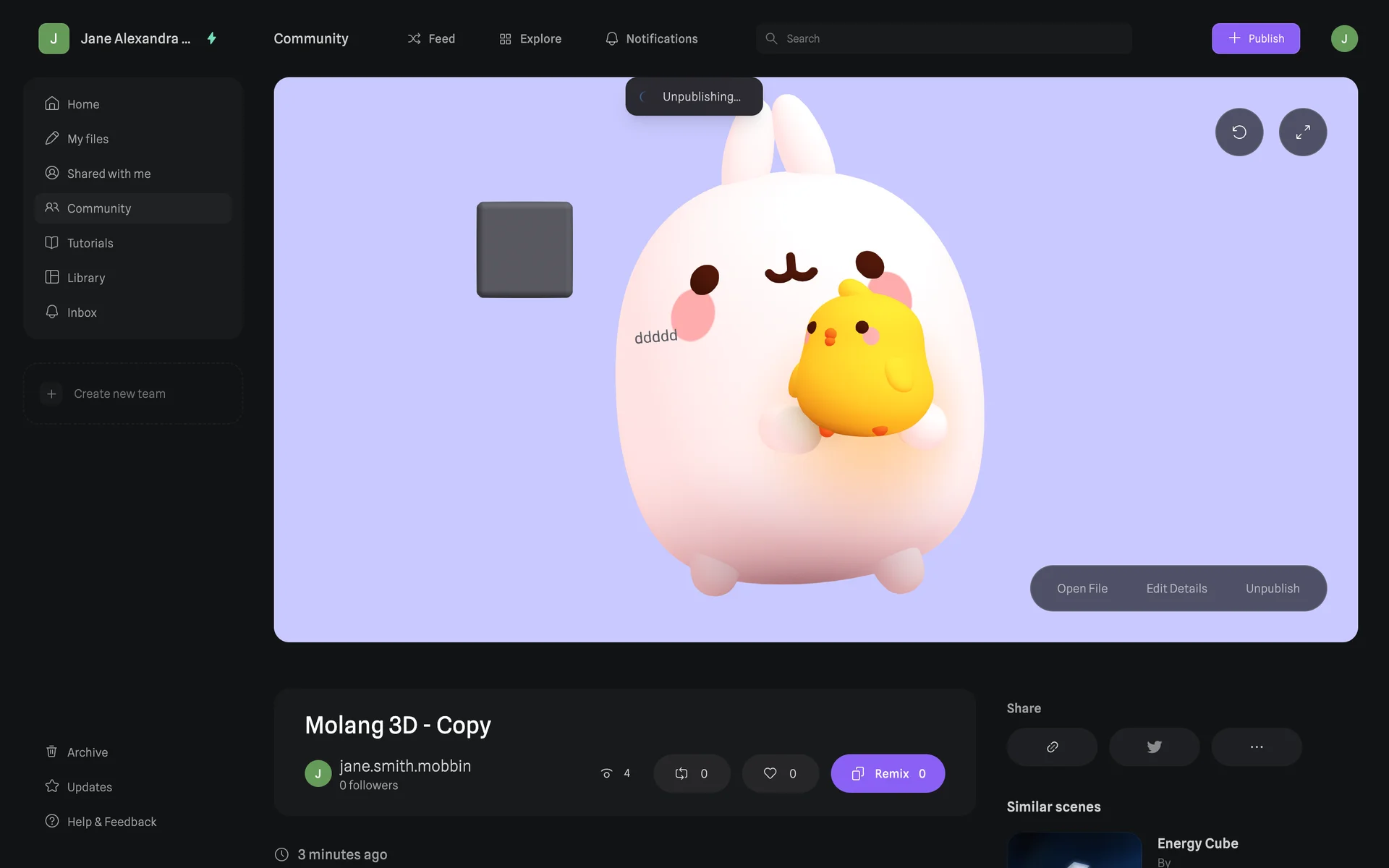Expand the scene to fullscreen

[1302, 132]
